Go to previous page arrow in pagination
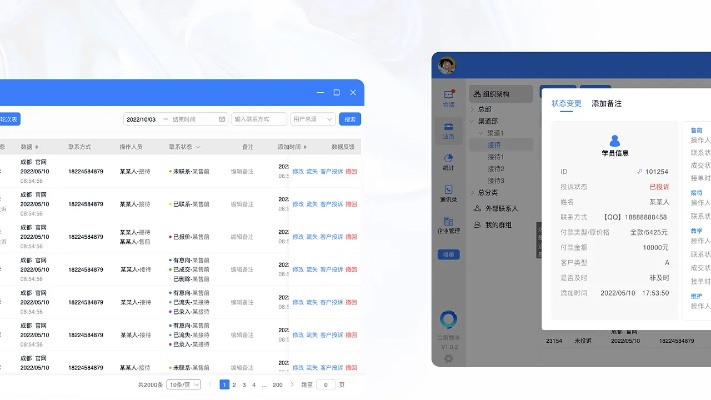The height and width of the screenshot is (400, 711). (210, 385)
